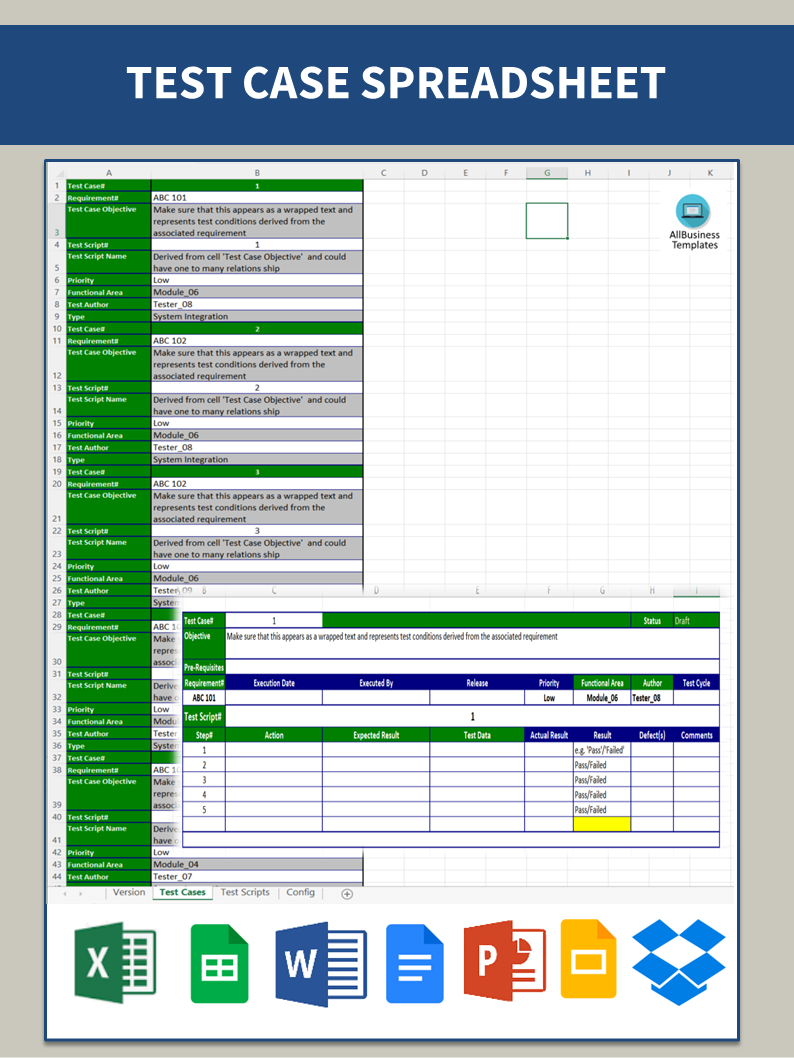Click step number 4 cell
794x1058 pixels.
204,795
